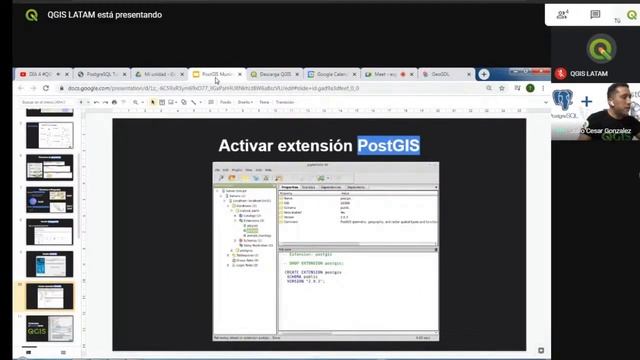Select the Cesar Gonzalez video tile

click(x=596, y=111)
